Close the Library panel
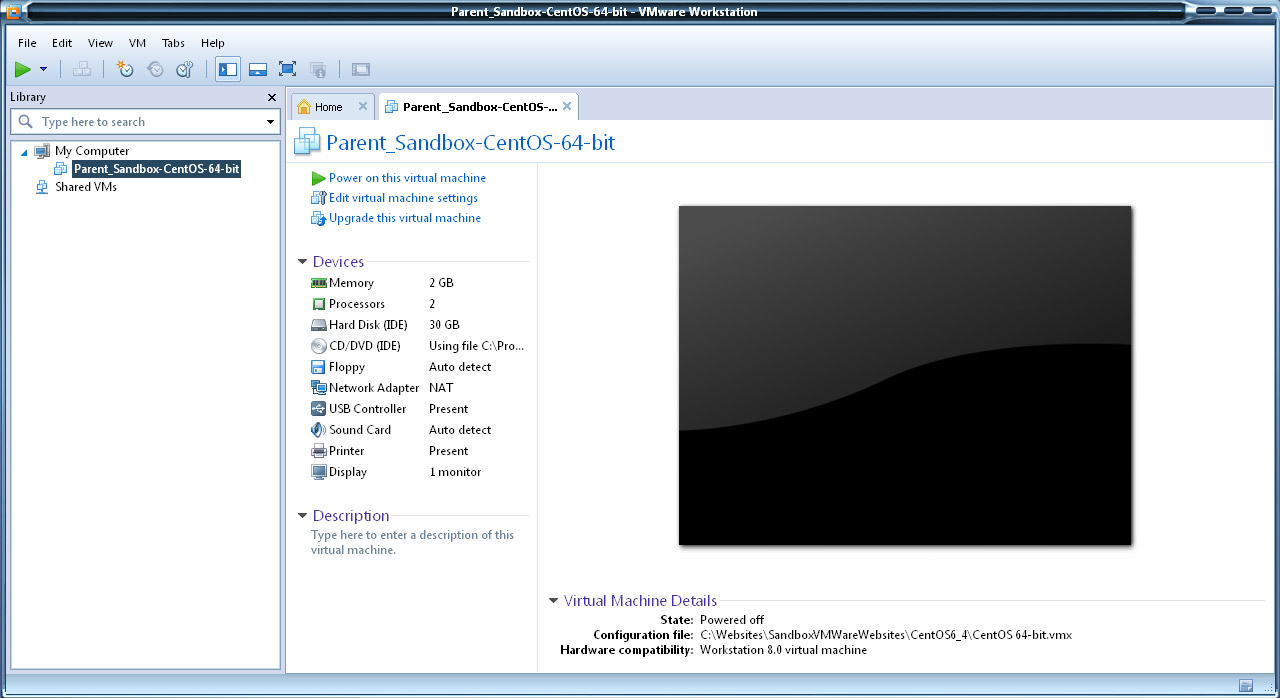 coord(272,97)
